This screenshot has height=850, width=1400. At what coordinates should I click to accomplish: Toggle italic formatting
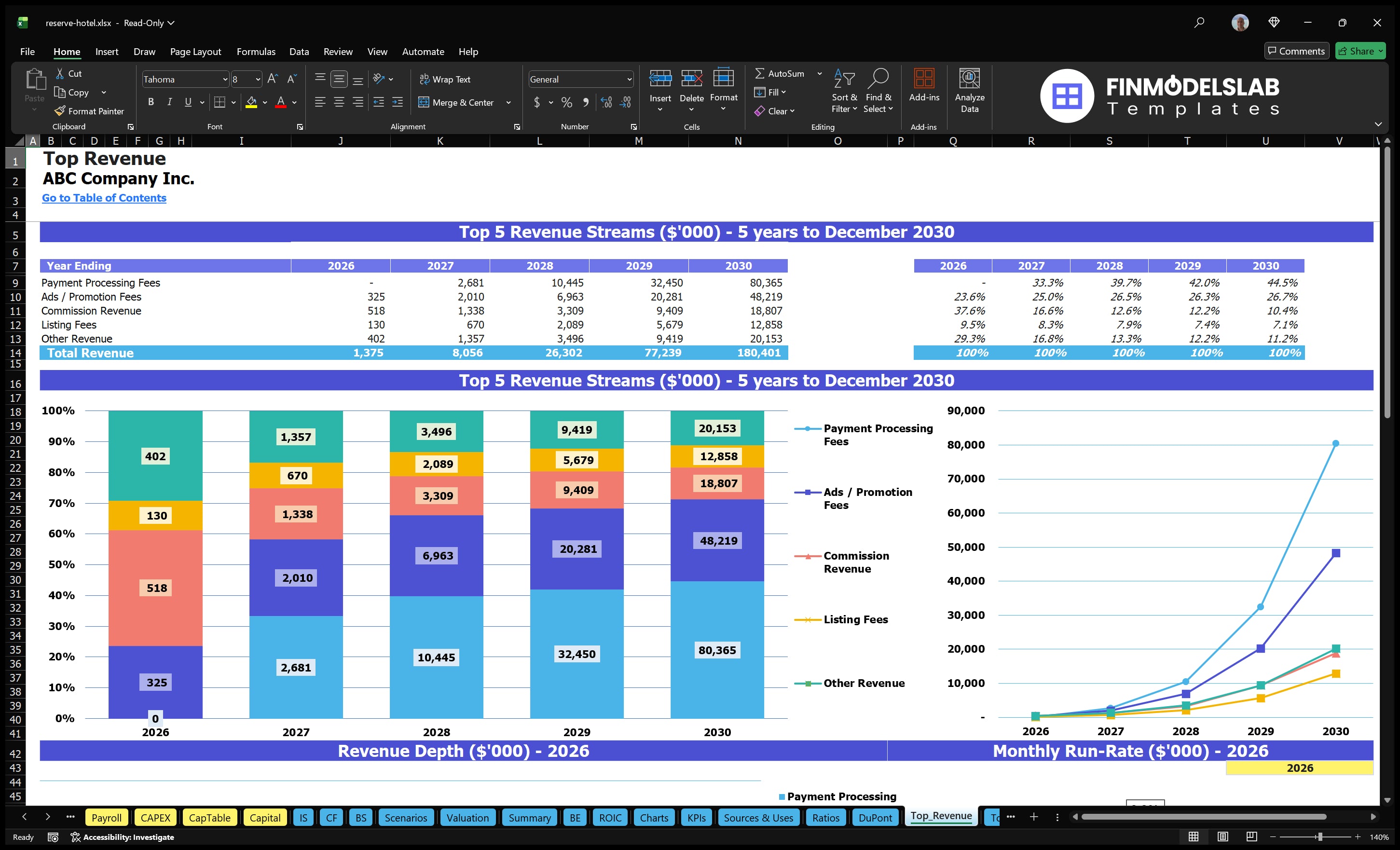pyautogui.click(x=169, y=102)
